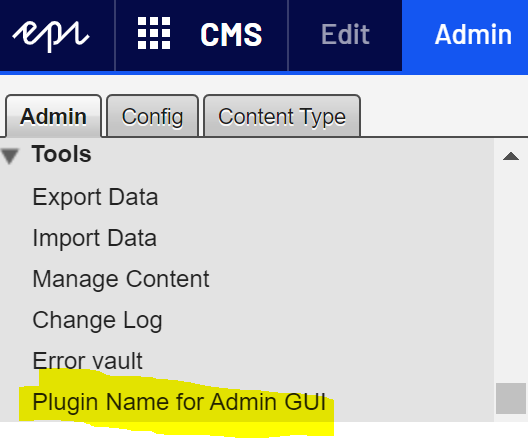Image resolution: width=528 pixels, height=438 pixels.
Task: Switch to the Config tab
Action: 152,116
